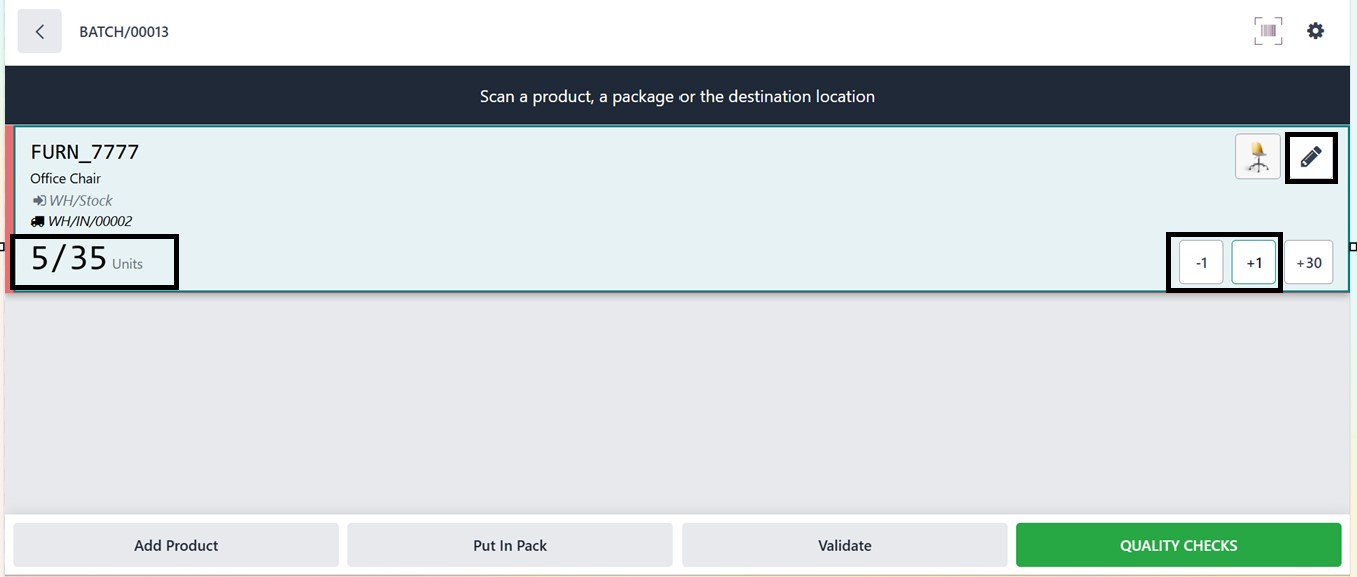This screenshot has width=1357, height=577.
Task: Open the settings gear menu
Action: tap(1315, 31)
